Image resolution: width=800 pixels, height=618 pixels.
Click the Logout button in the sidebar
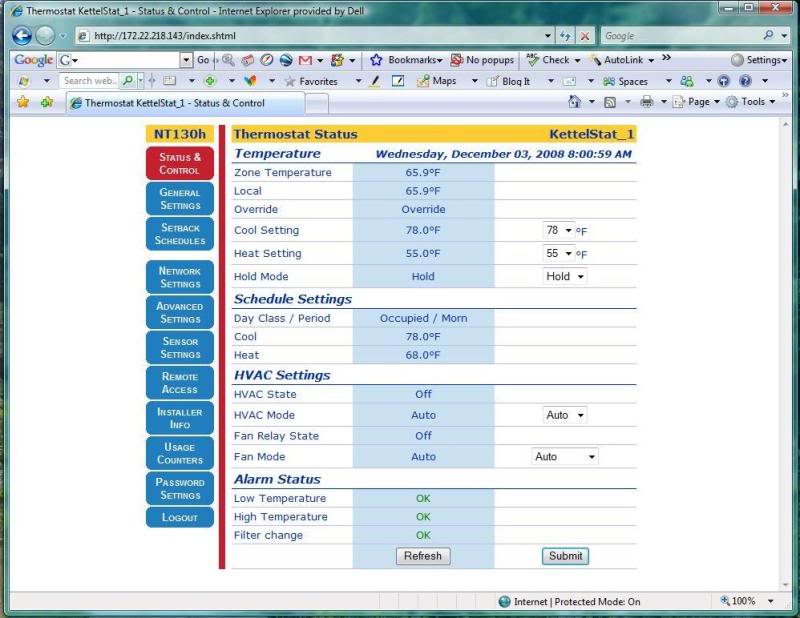179,517
